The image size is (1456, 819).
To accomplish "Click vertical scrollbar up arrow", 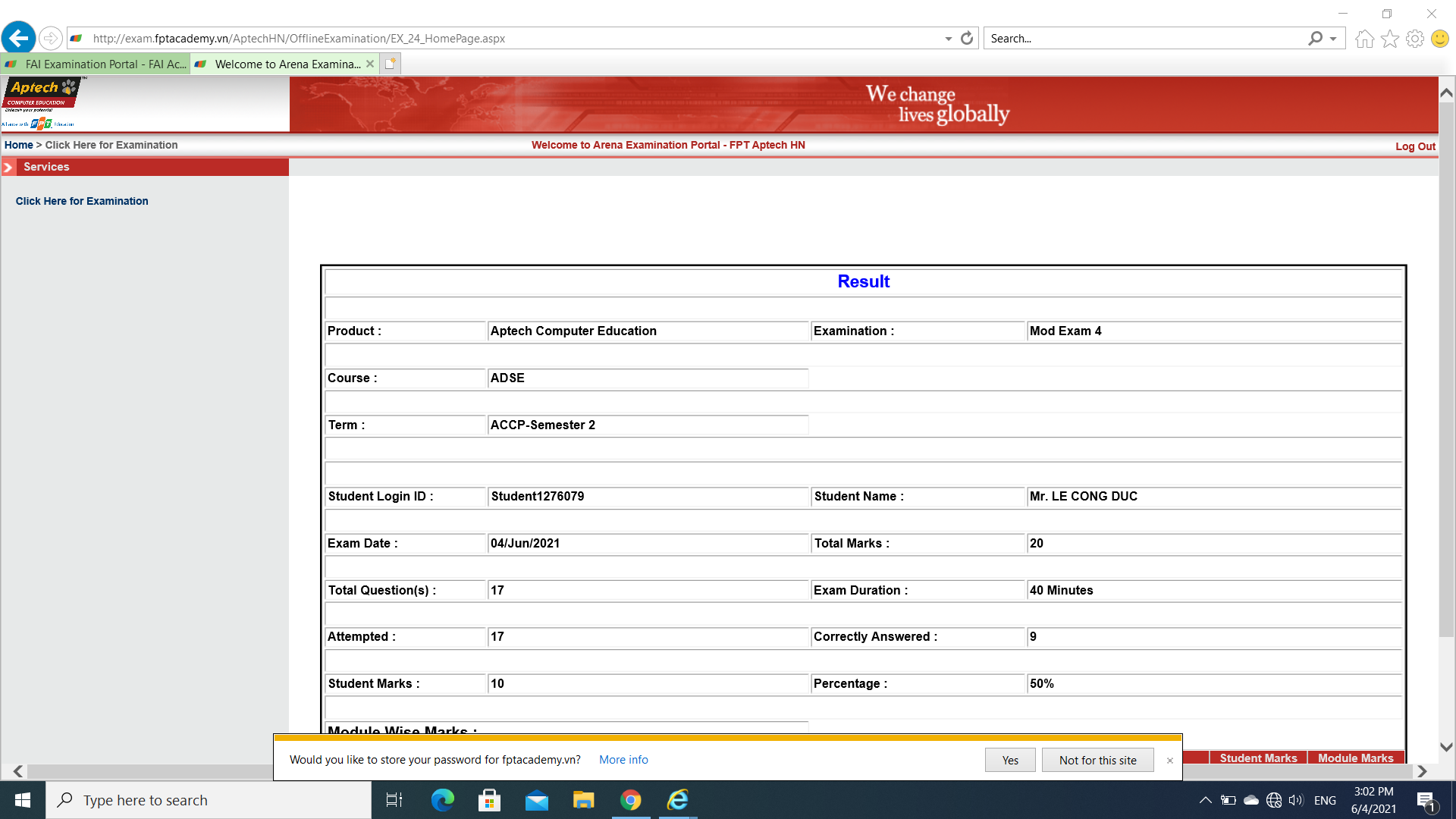I will [x=1446, y=93].
